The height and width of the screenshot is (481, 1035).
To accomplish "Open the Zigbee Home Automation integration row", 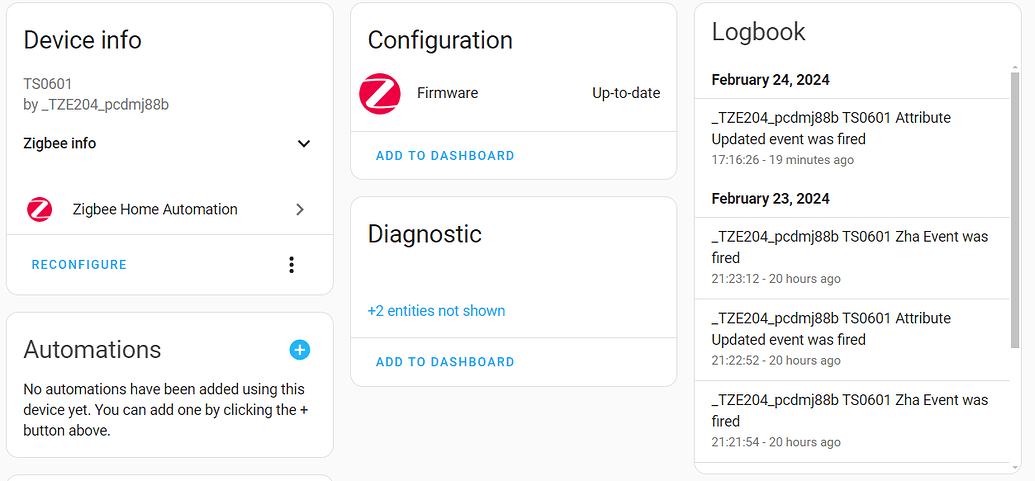I will pos(170,210).
